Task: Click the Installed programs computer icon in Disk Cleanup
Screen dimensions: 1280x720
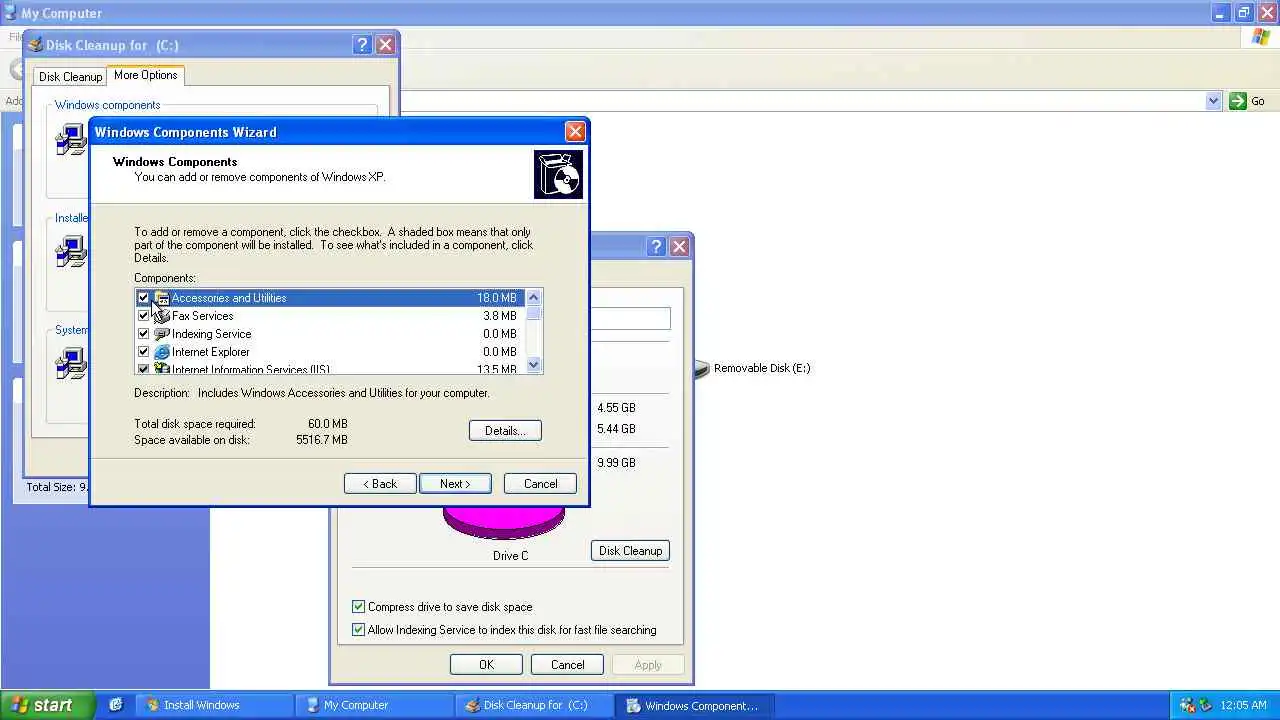Action: point(71,251)
